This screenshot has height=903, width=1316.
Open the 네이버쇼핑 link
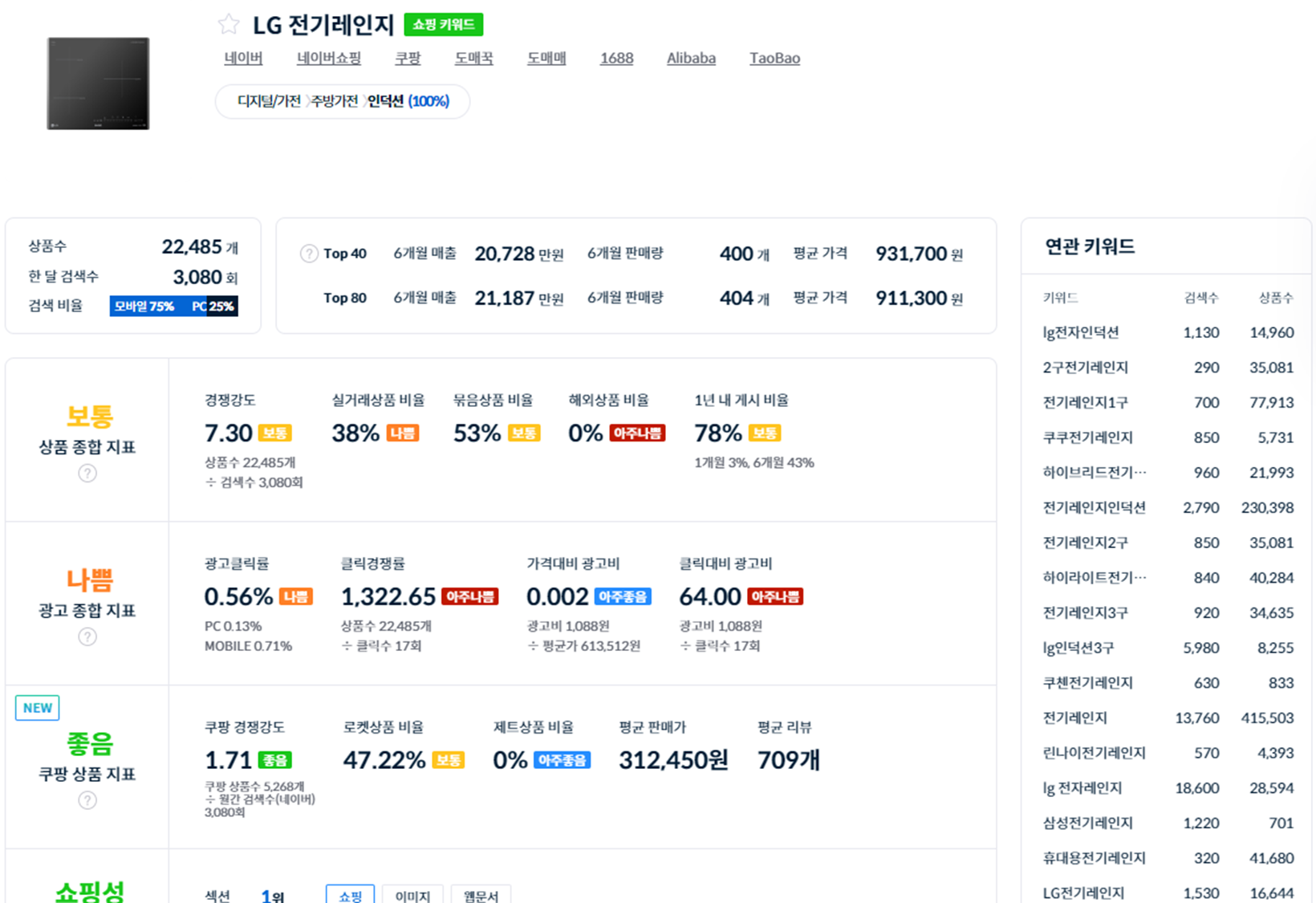[329, 58]
